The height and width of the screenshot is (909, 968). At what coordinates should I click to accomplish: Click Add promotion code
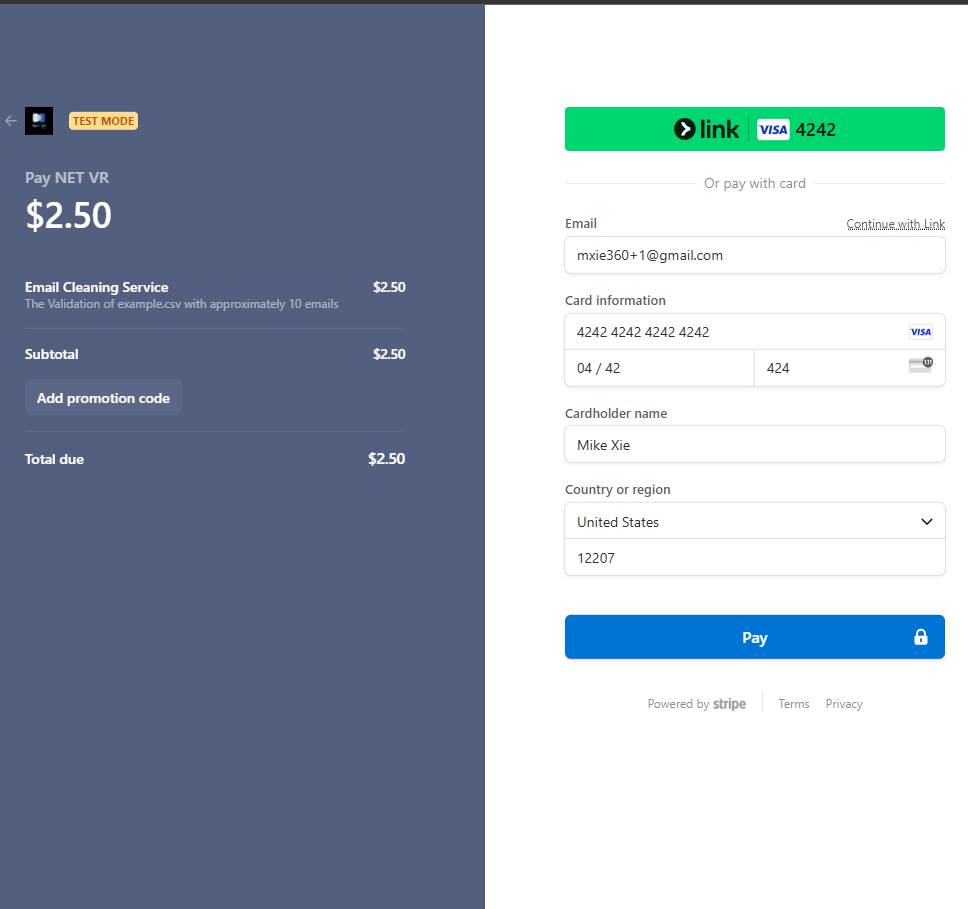(103, 398)
